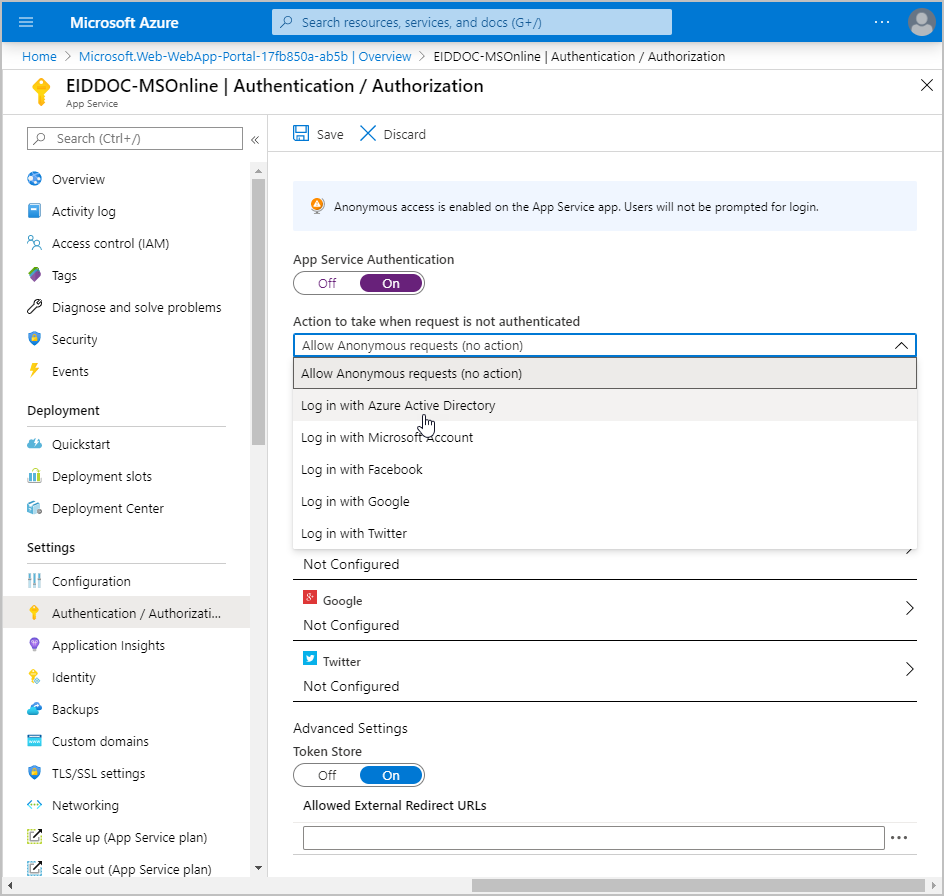Choose Log in with Facebook option
The width and height of the screenshot is (944, 896).
pyautogui.click(x=362, y=469)
